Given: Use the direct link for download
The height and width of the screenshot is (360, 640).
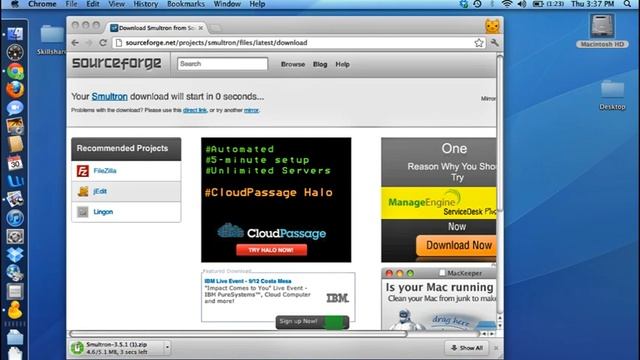Looking at the screenshot, I should (x=195, y=110).
